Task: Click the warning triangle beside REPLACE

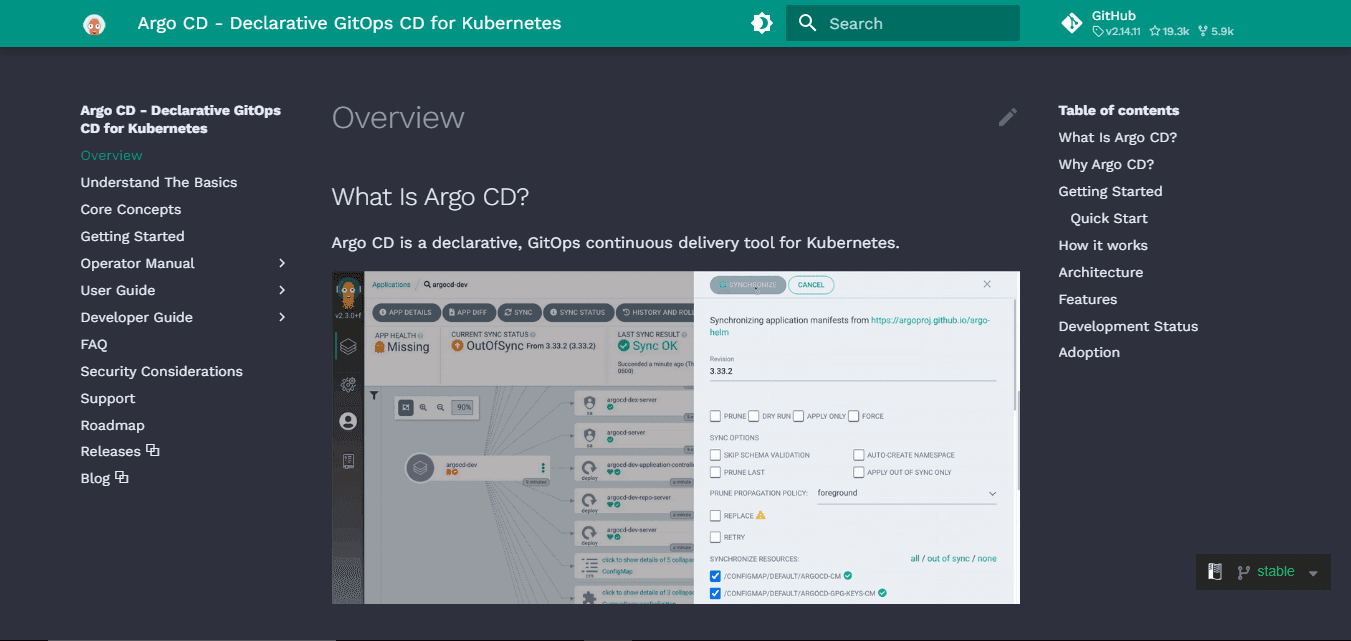Action: point(761,515)
